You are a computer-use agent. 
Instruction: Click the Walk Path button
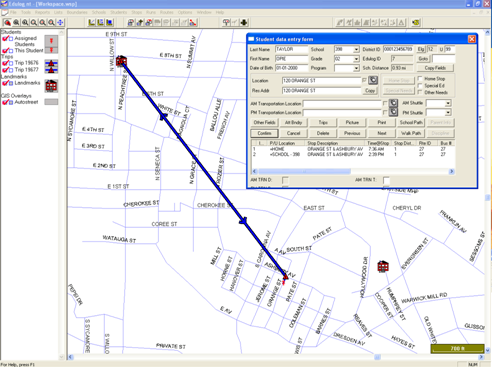411,133
